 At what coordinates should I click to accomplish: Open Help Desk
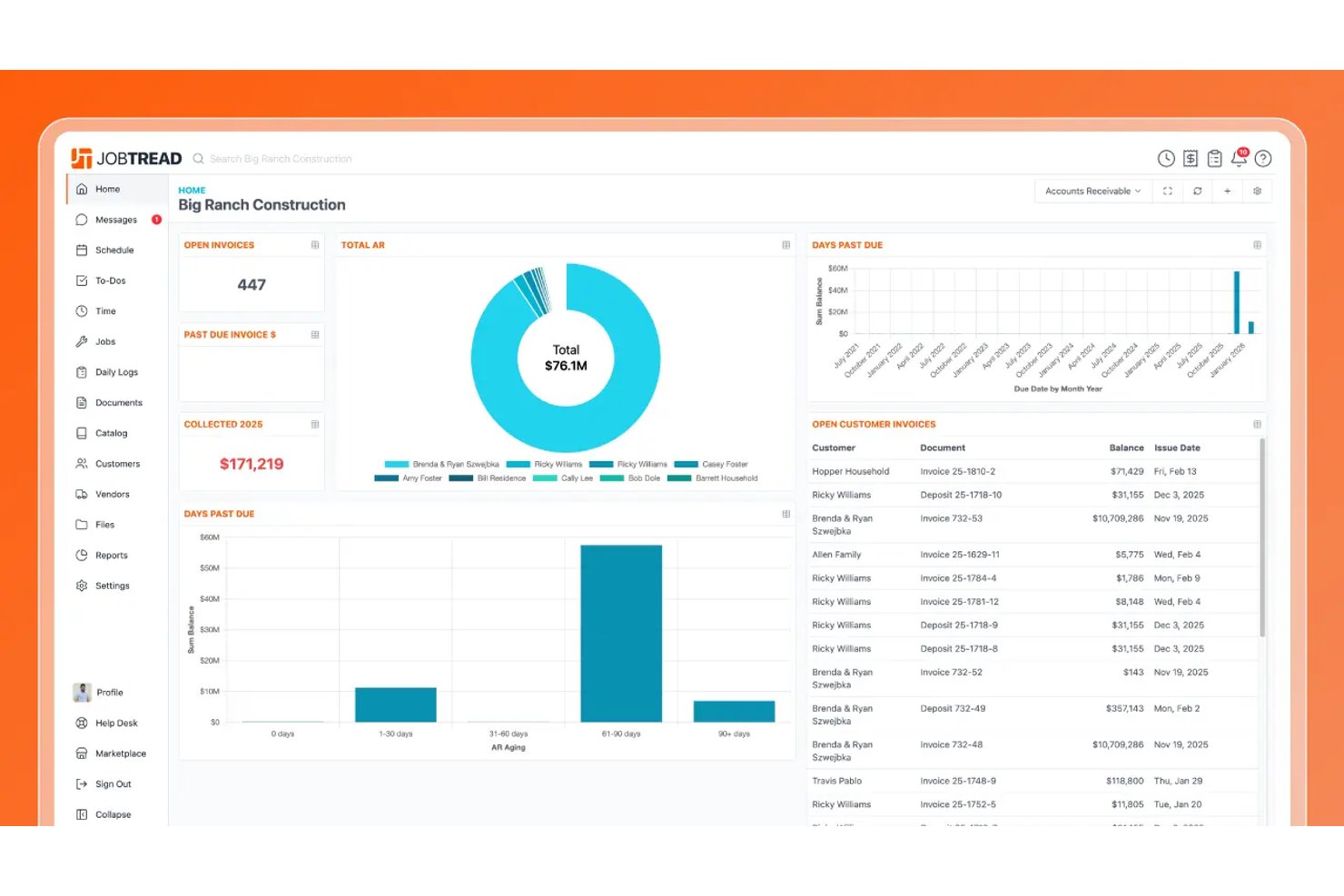(x=116, y=724)
